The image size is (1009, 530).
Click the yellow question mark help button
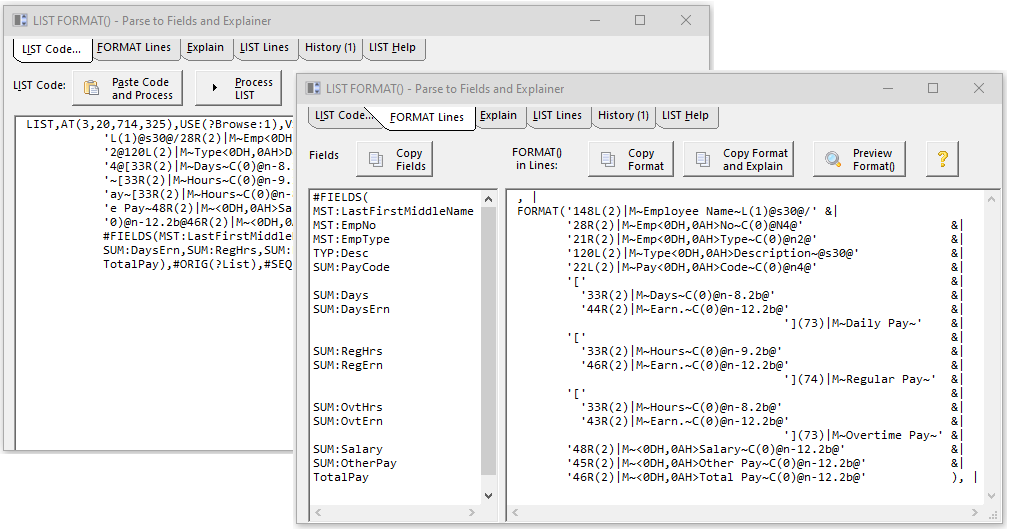point(942,160)
